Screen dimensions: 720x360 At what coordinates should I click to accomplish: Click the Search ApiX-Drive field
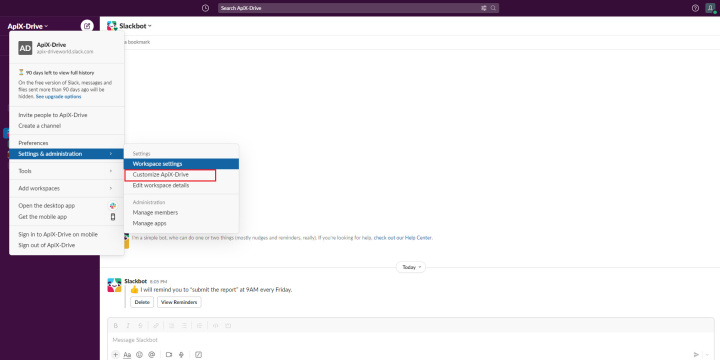click(358, 8)
